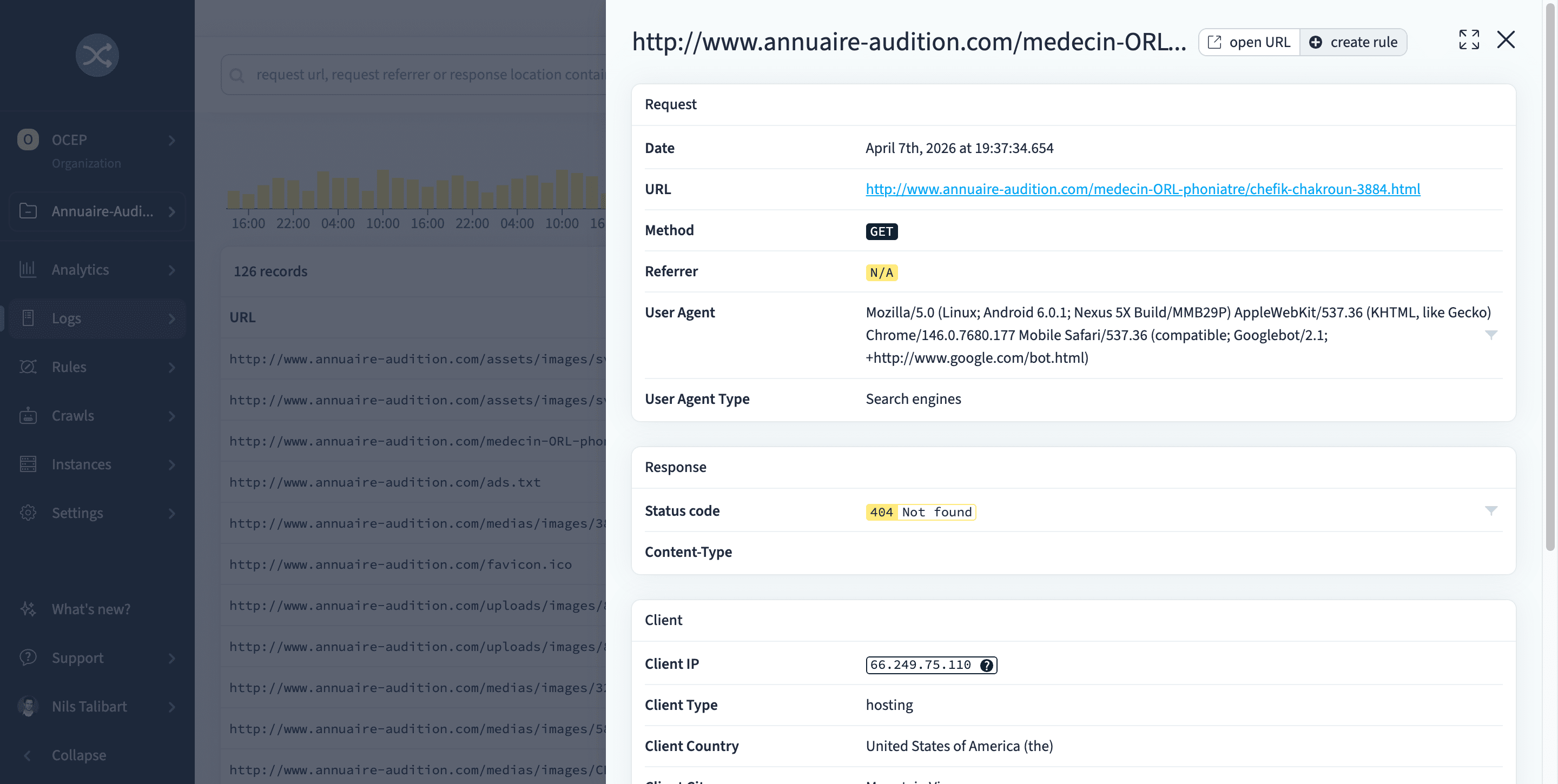Click the 126 records count
The height and width of the screenshot is (784, 1558).
tap(270, 271)
